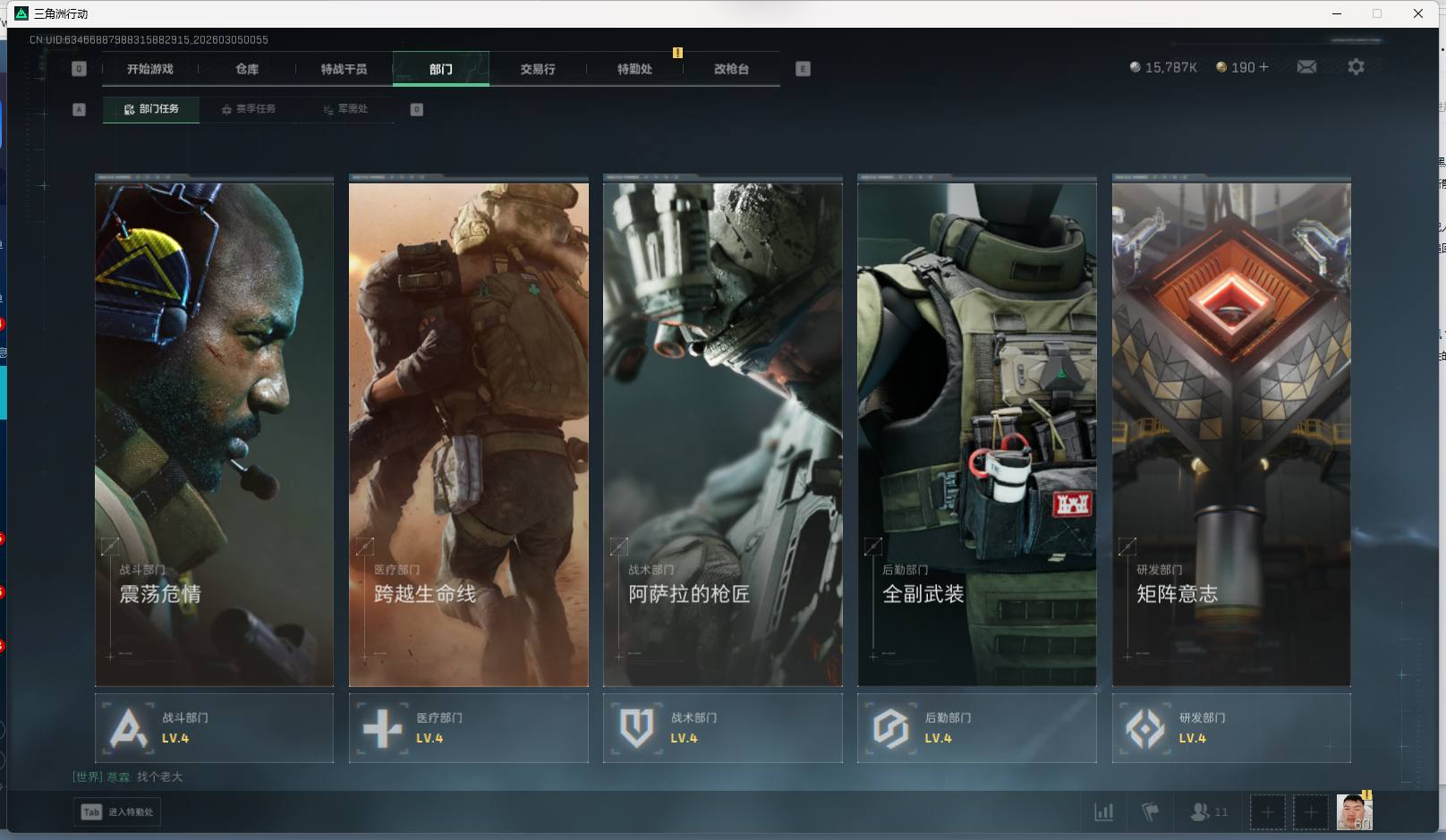Viewport: 1446px width, 840px height.
Task: Go to the 开始游戏 tab
Action: click(150, 69)
